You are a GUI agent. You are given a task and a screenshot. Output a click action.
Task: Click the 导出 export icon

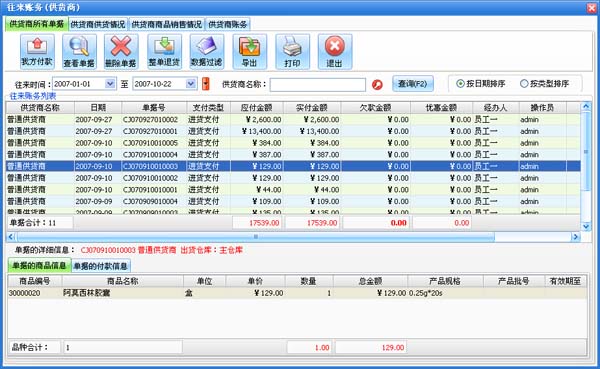249,51
